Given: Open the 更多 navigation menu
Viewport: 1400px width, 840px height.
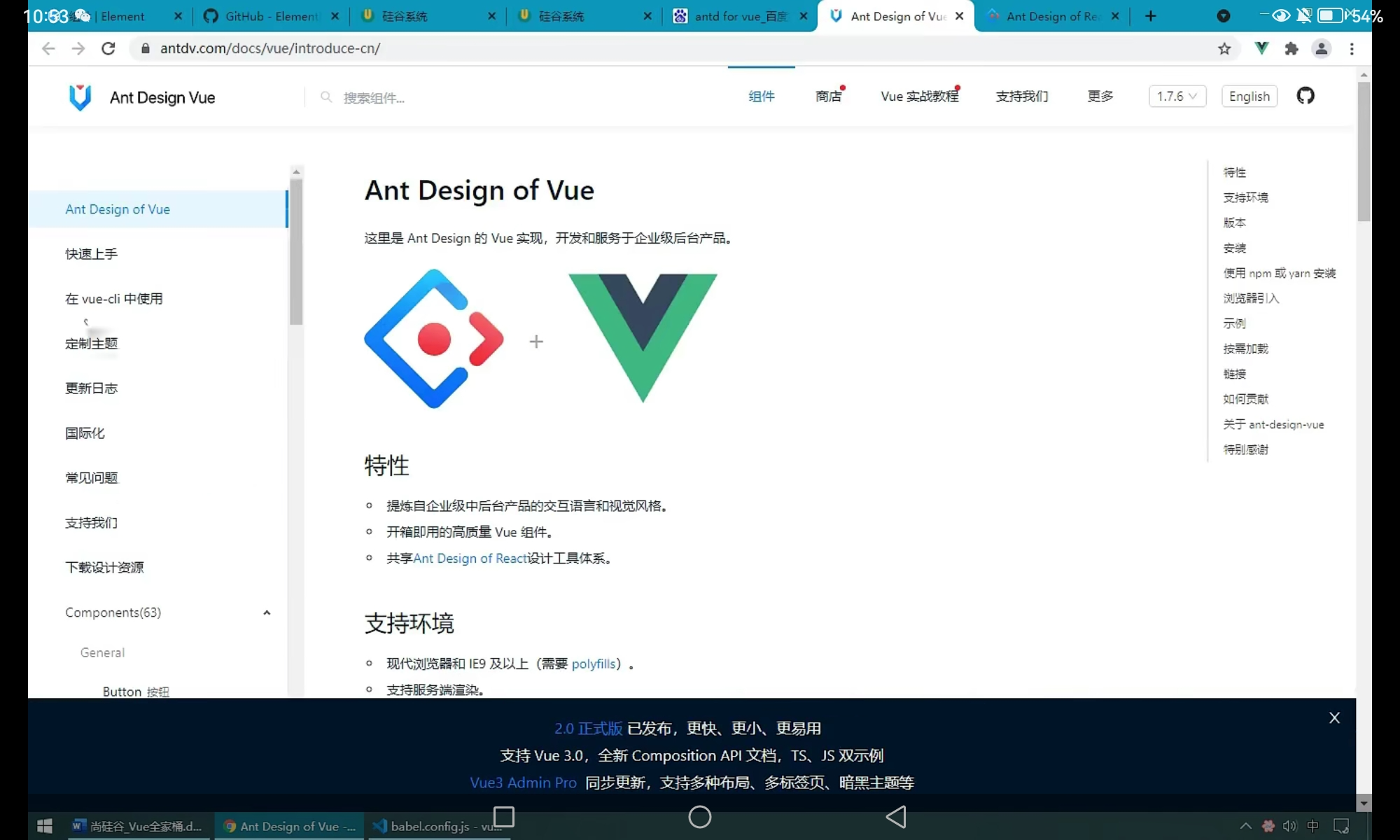Looking at the screenshot, I should [x=1100, y=96].
